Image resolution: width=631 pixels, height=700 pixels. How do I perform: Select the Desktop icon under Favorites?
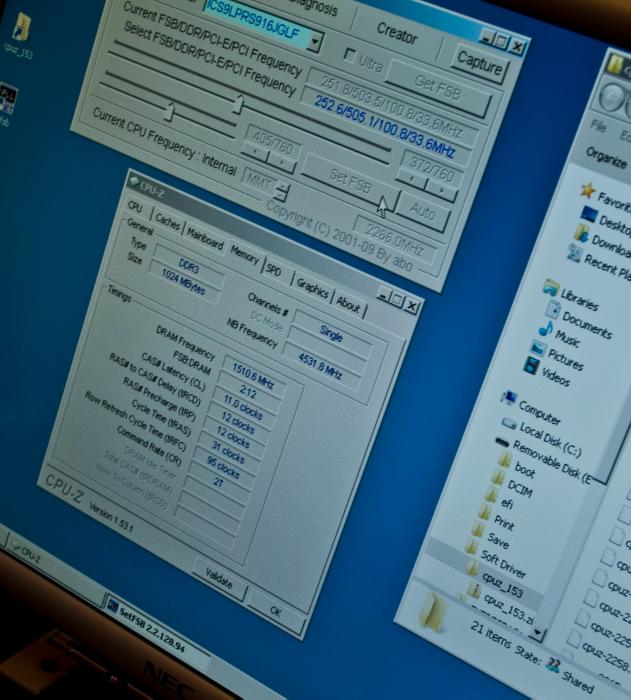[589, 214]
